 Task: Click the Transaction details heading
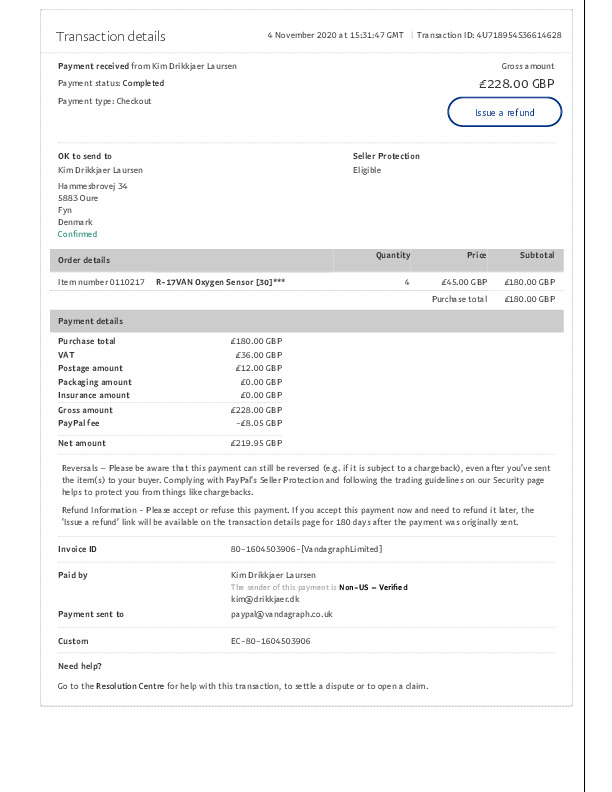[x=111, y=36]
